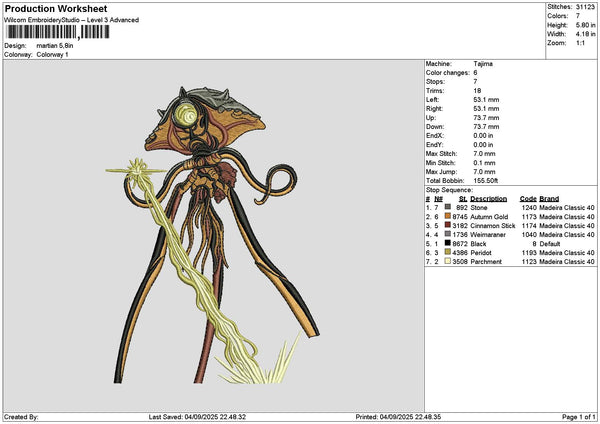
Task: Click the stitches value 31123
Action: [585, 7]
